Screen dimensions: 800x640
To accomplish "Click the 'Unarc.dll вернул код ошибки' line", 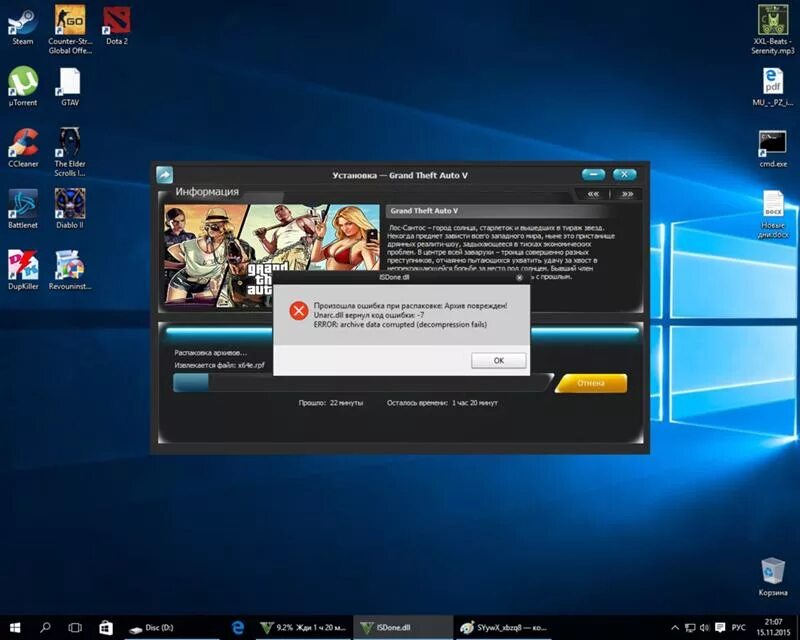I will point(368,315).
